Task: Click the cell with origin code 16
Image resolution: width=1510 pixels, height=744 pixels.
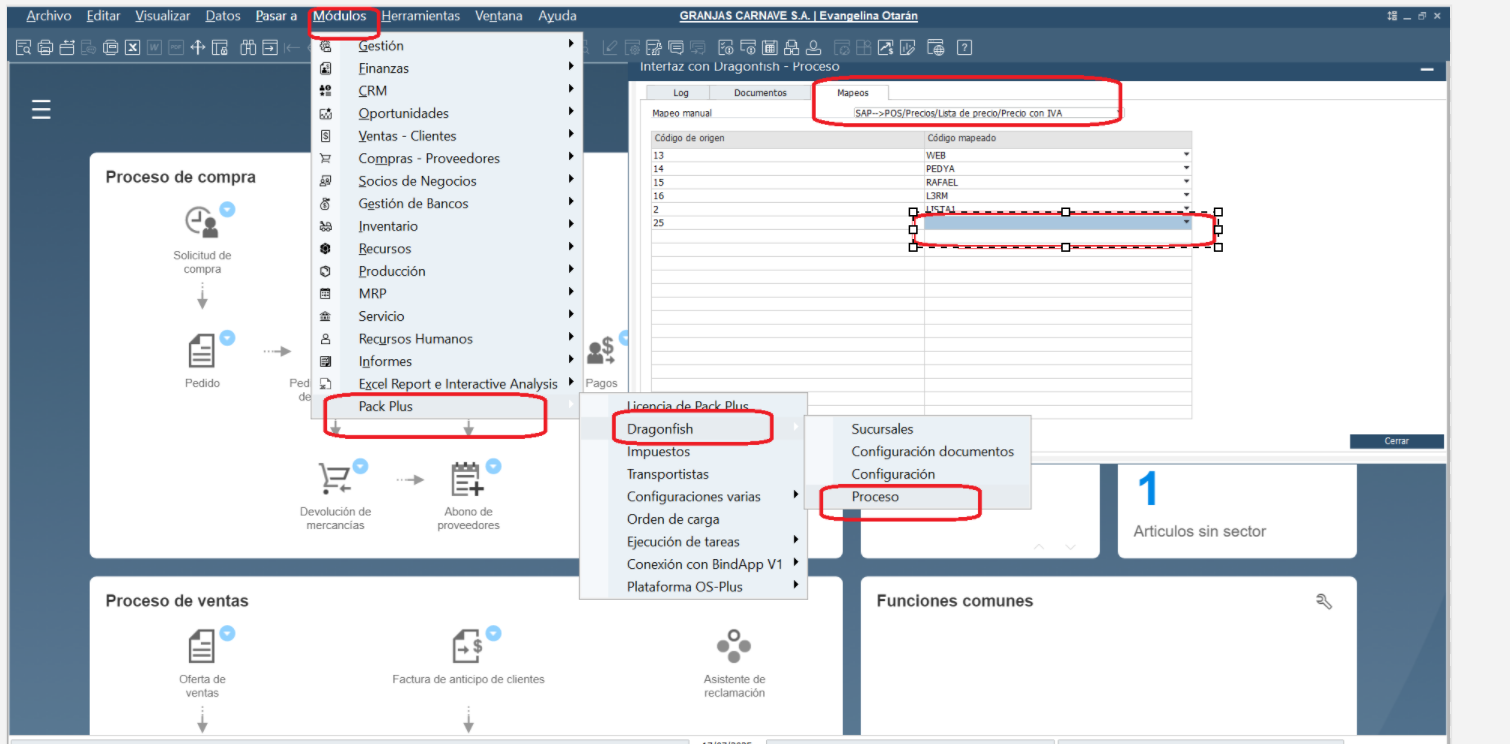Action: point(787,196)
